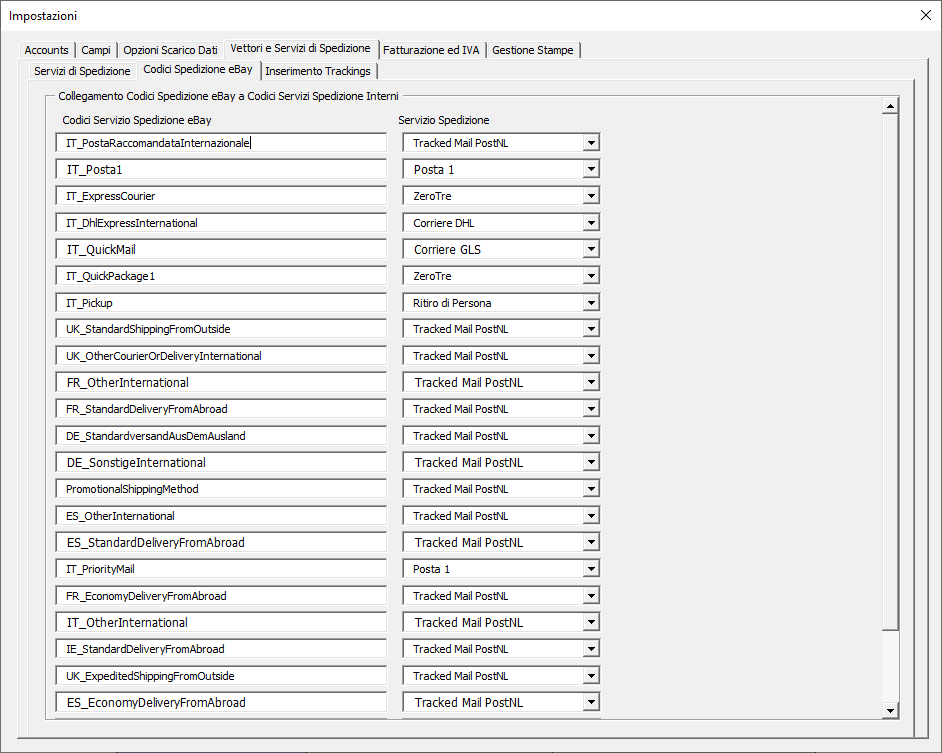Close the Impostazioni window

[926, 16]
